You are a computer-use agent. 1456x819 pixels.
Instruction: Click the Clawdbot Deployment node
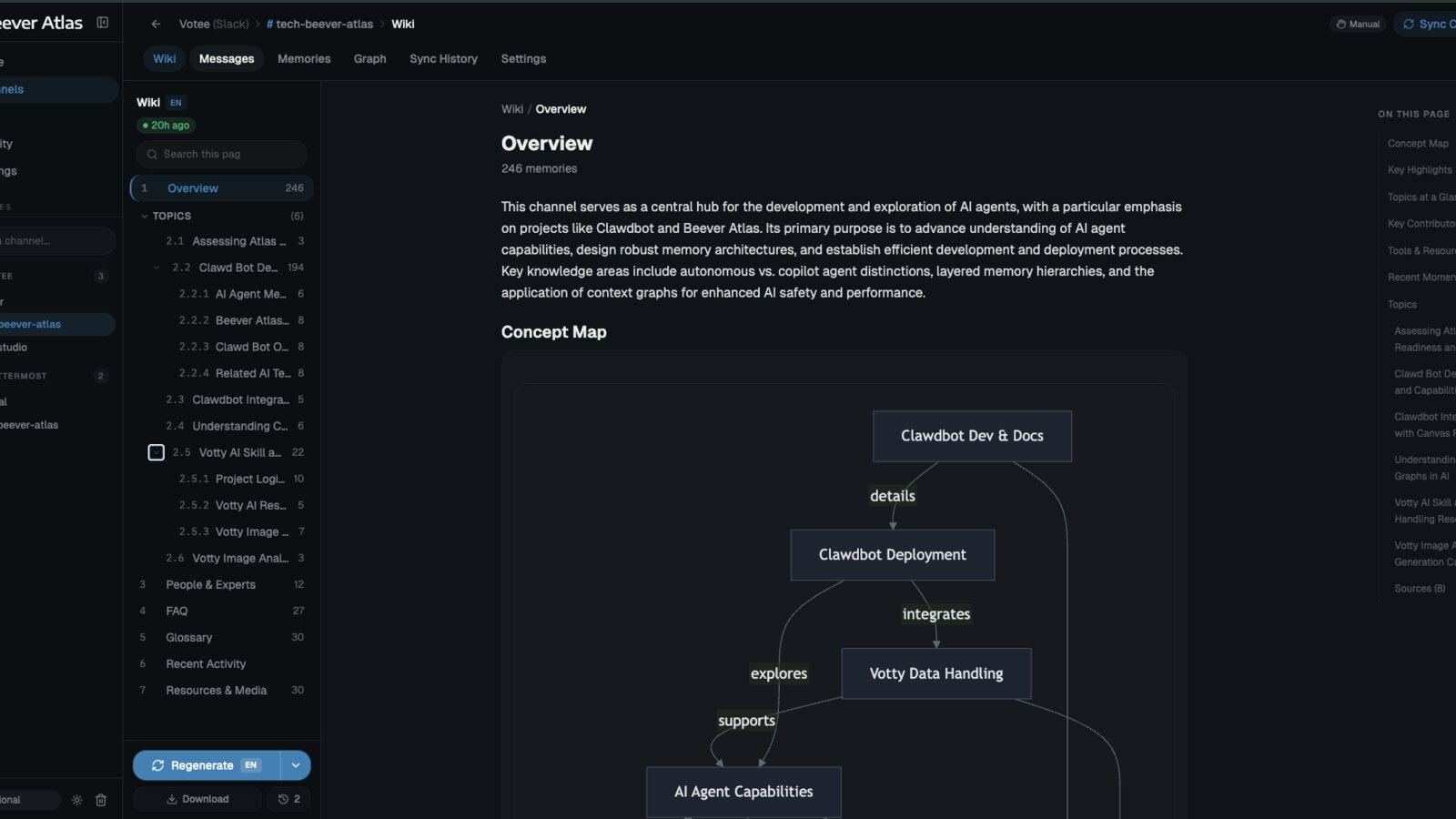coord(893,555)
